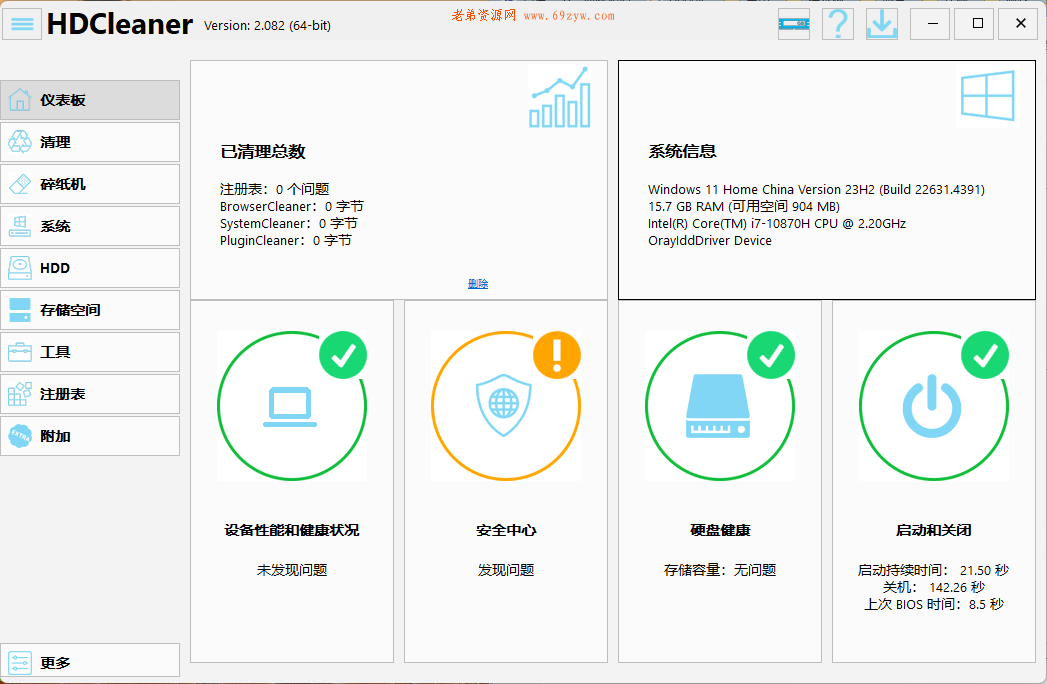Image resolution: width=1047 pixels, height=684 pixels.
Task: Click the disk drive icon in title bar
Action: (x=794, y=24)
